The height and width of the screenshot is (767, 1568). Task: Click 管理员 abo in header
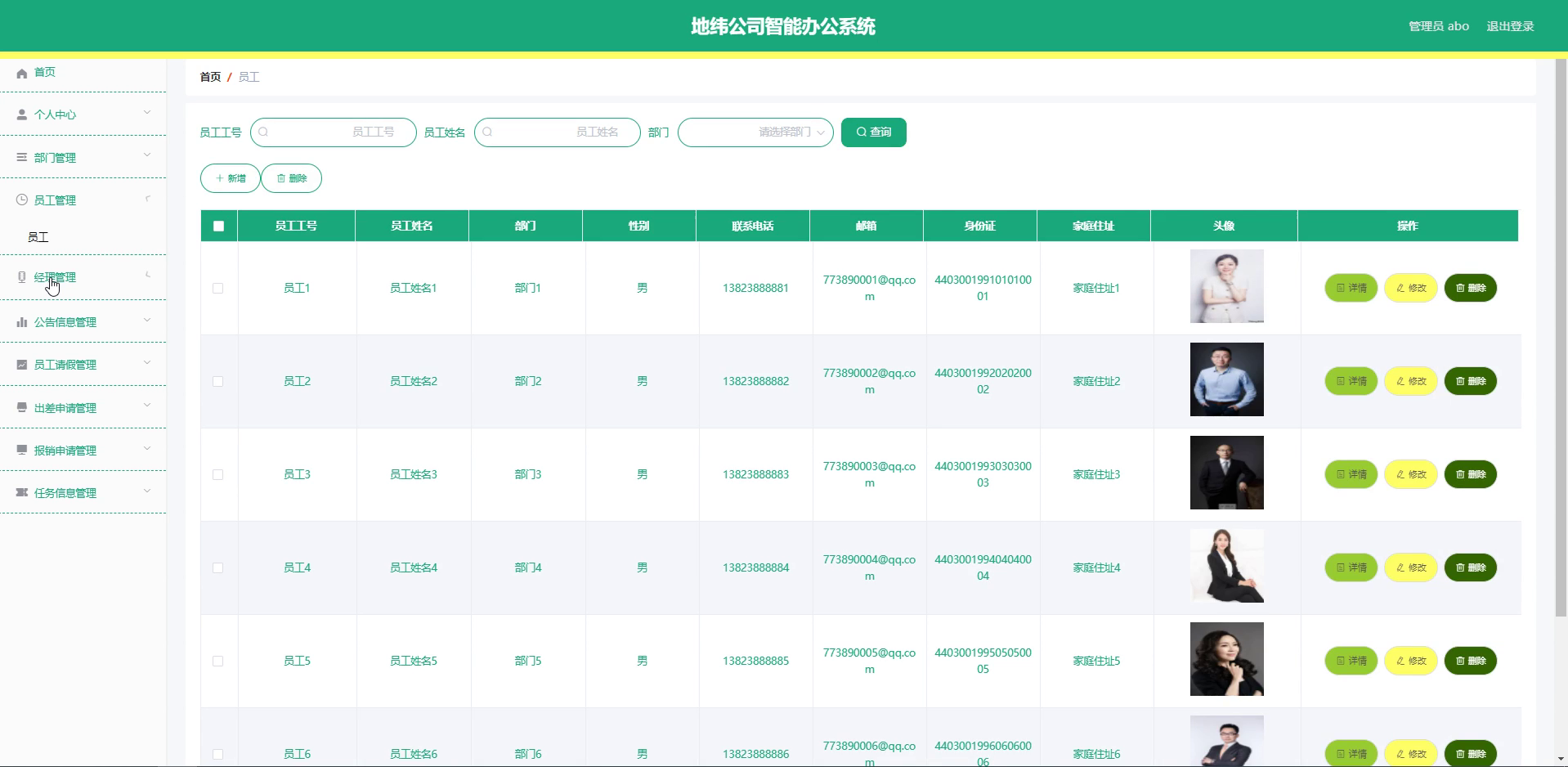click(x=1439, y=26)
